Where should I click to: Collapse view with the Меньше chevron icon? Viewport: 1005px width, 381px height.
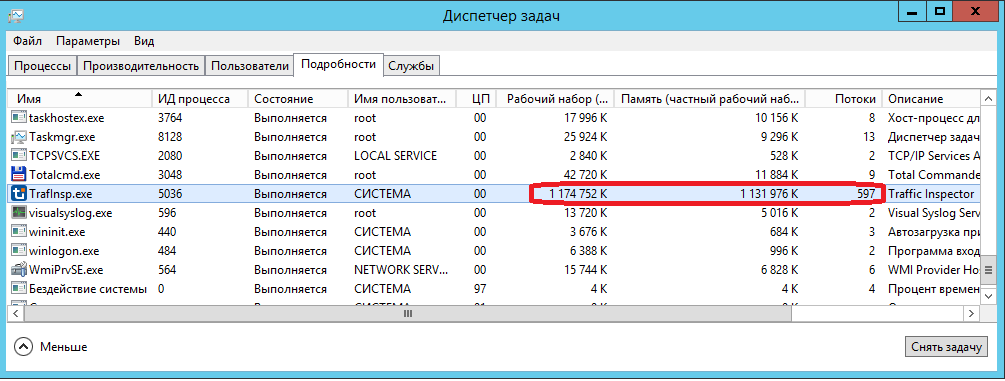[x=23, y=347]
